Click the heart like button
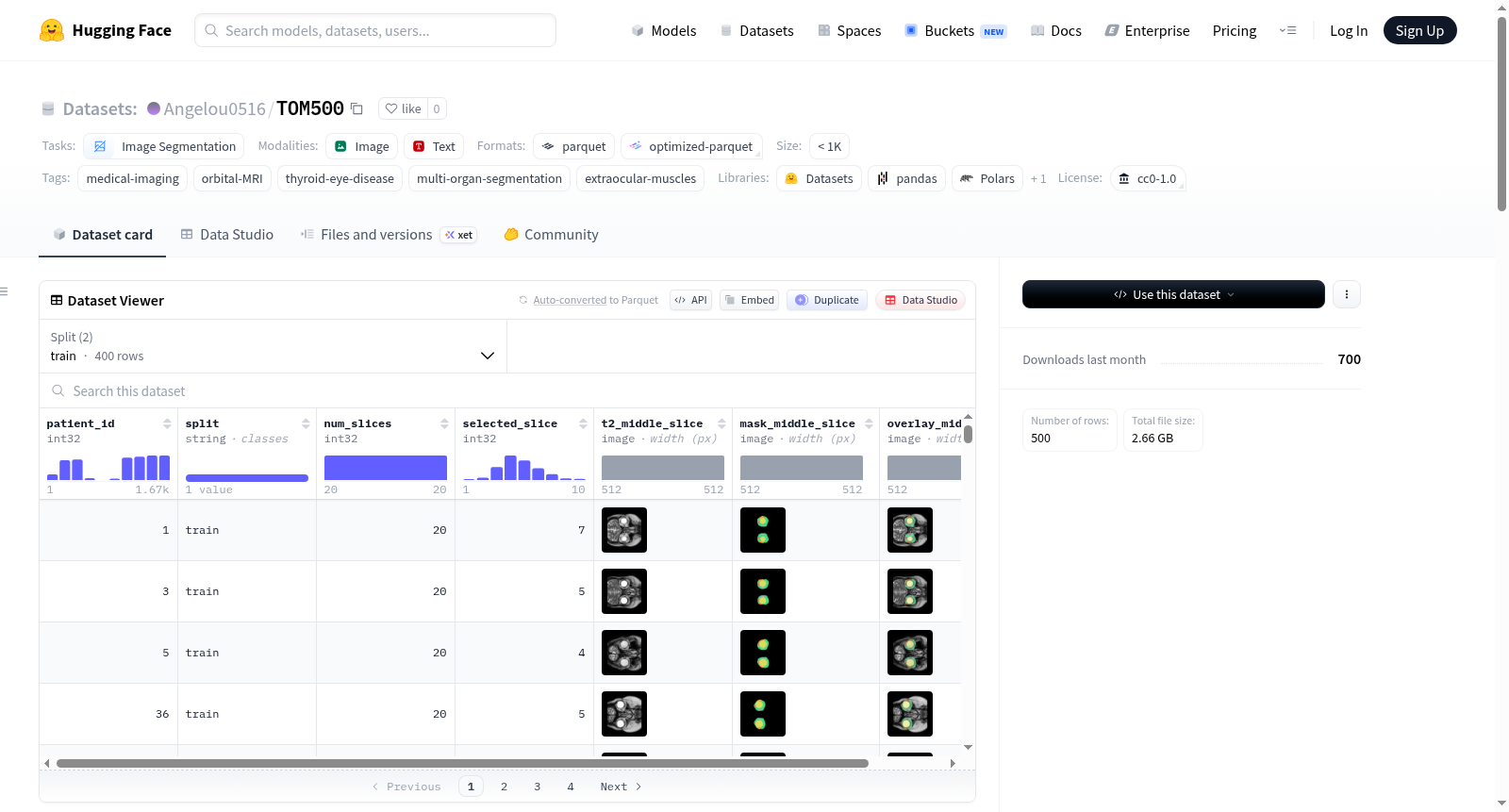 (403, 108)
